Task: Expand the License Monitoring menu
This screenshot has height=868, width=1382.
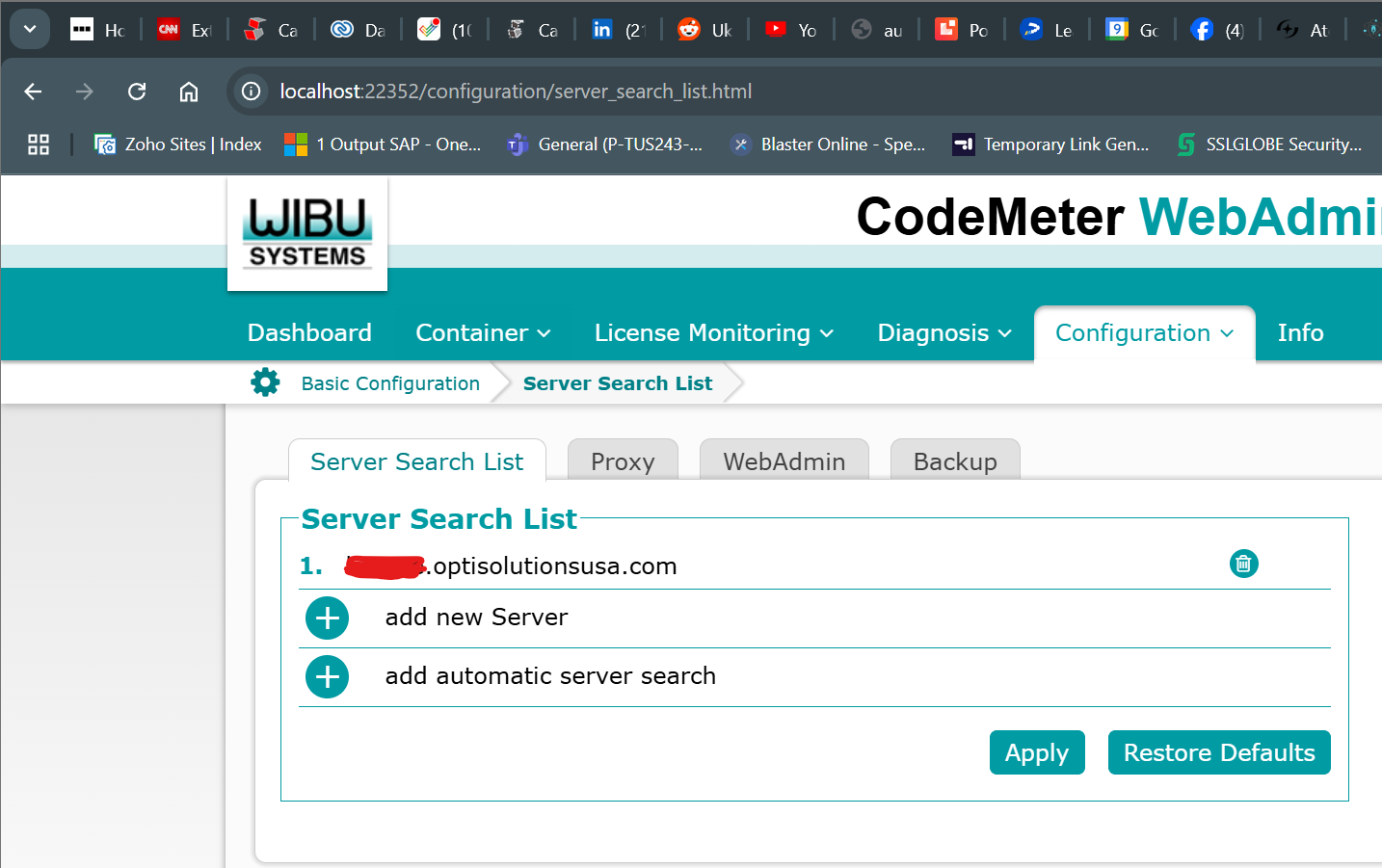Action: 713,332
